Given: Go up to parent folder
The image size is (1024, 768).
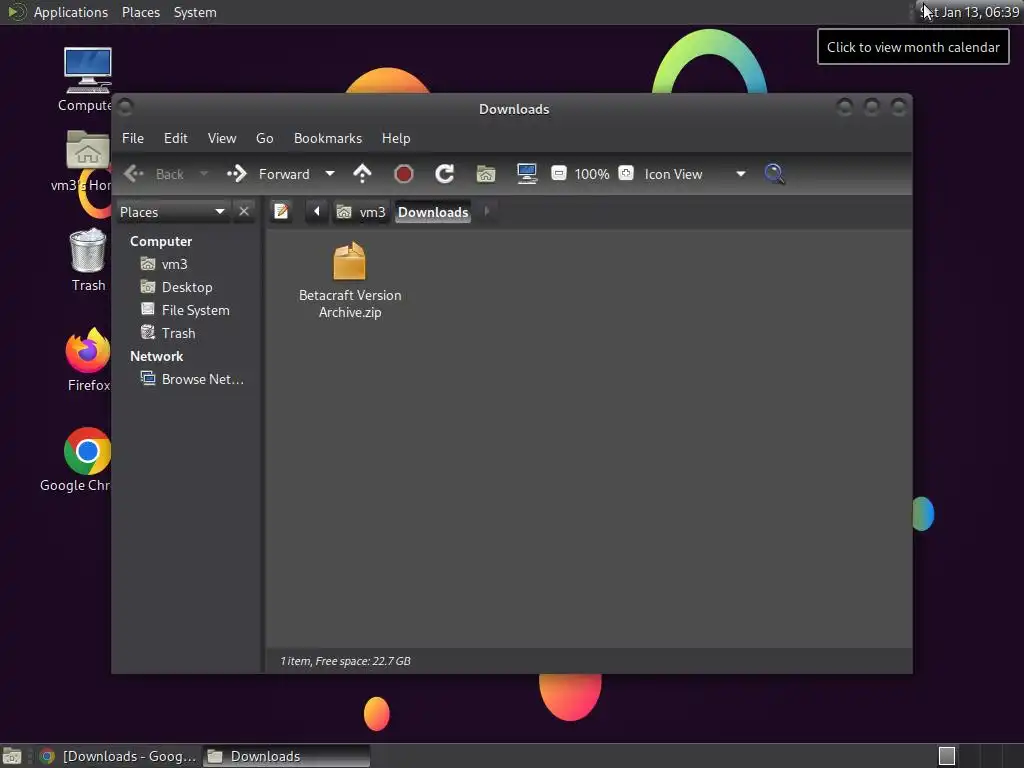Looking at the screenshot, I should 362,174.
